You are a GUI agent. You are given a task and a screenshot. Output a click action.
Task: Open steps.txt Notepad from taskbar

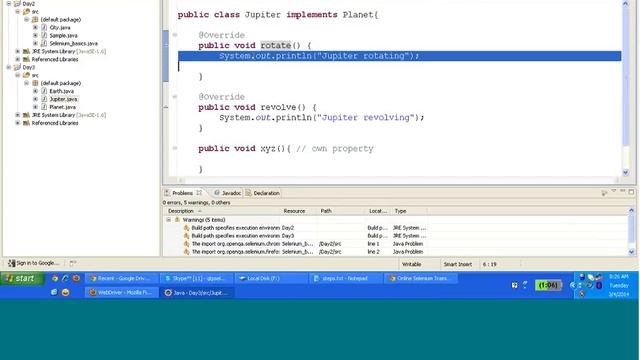(x=346, y=278)
